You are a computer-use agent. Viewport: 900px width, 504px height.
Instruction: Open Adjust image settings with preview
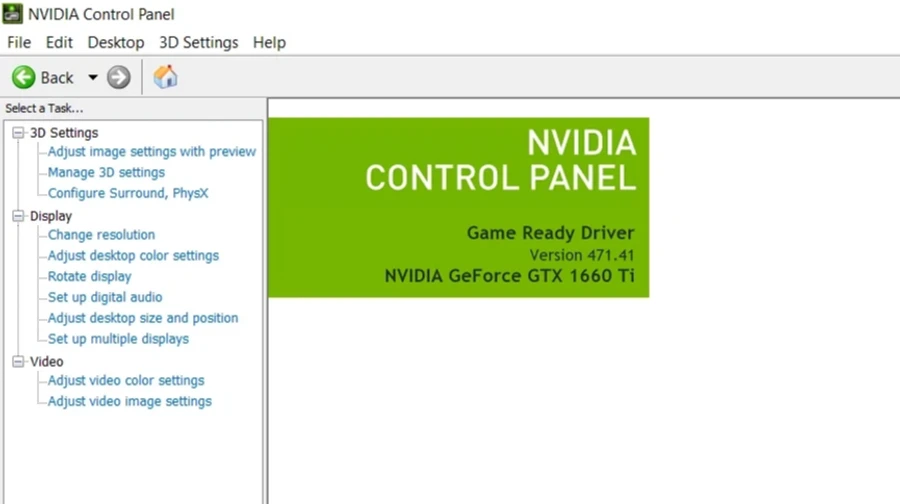(x=152, y=152)
